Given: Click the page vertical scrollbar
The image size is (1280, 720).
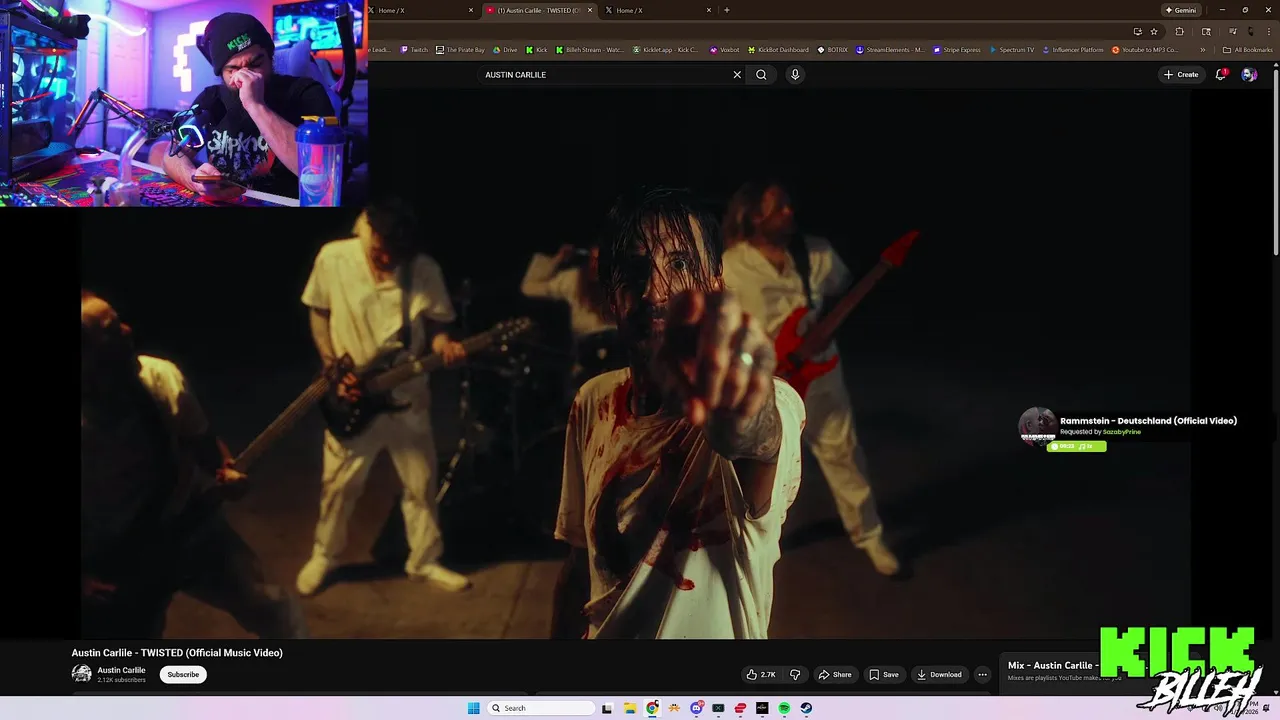Looking at the screenshot, I should tap(1275, 160).
